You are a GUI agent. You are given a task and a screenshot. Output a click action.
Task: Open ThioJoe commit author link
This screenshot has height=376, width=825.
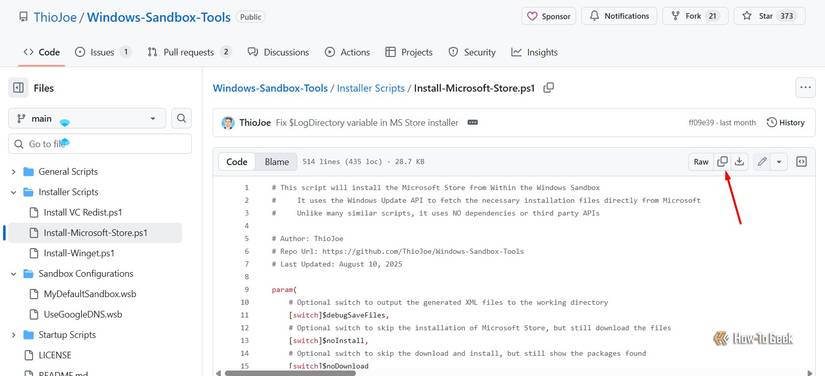(255, 123)
